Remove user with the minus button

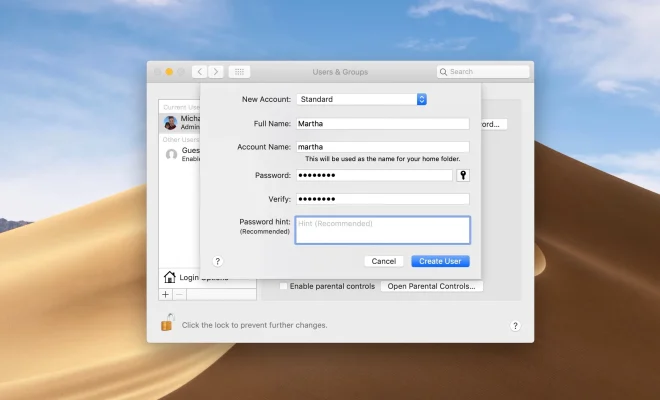(x=179, y=294)
